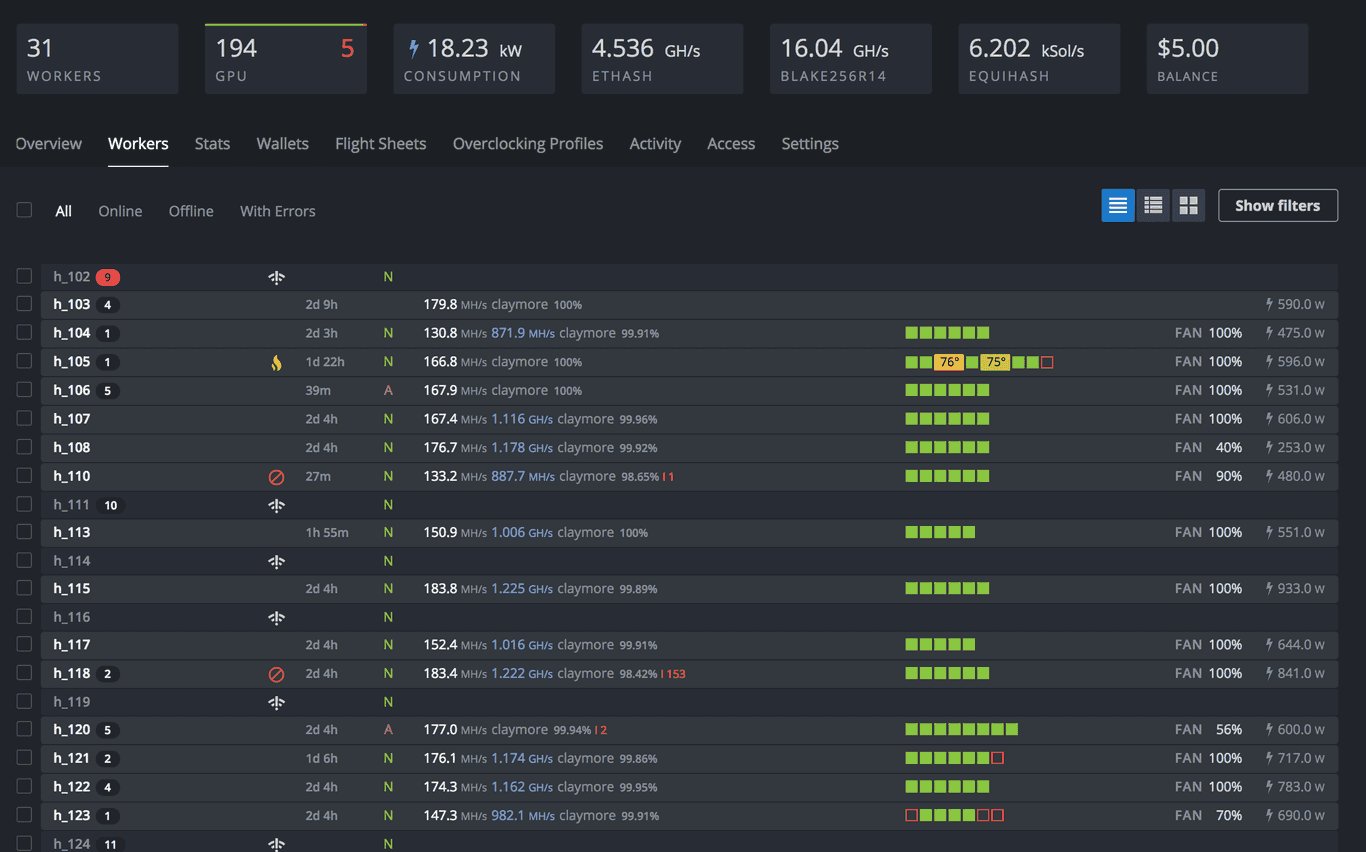Click the fan icon next to h_102

277,276
